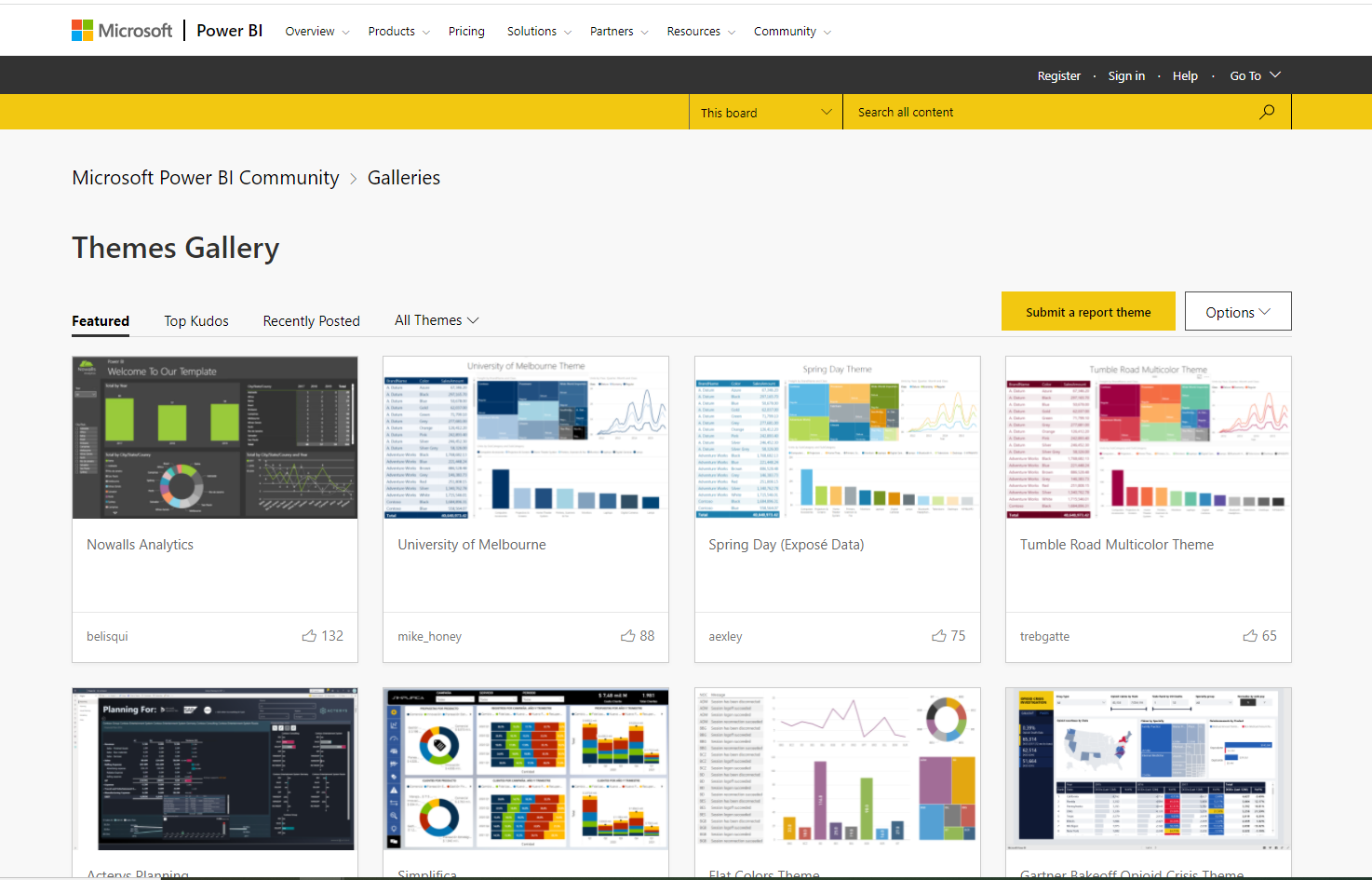Click the Nowalls Analytics title
Screen dimensions: 1372x880
pyautogui.click(x=141, y=545)
